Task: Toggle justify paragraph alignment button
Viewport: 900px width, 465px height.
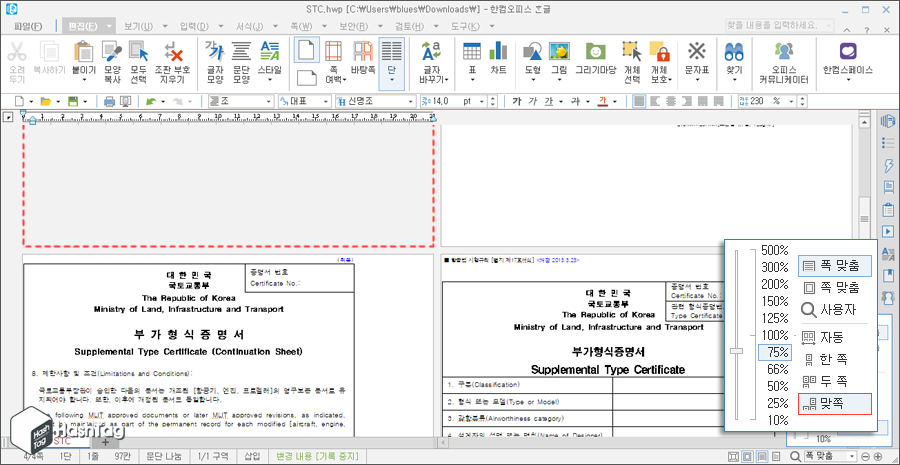Action: pyautogui.click(x=639, y=101)
